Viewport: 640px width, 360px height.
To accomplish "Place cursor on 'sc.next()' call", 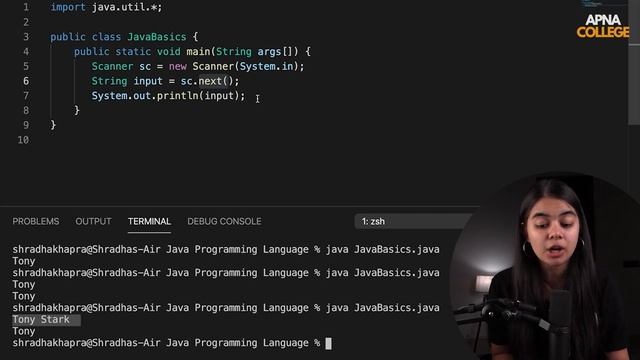I will 207,81.
